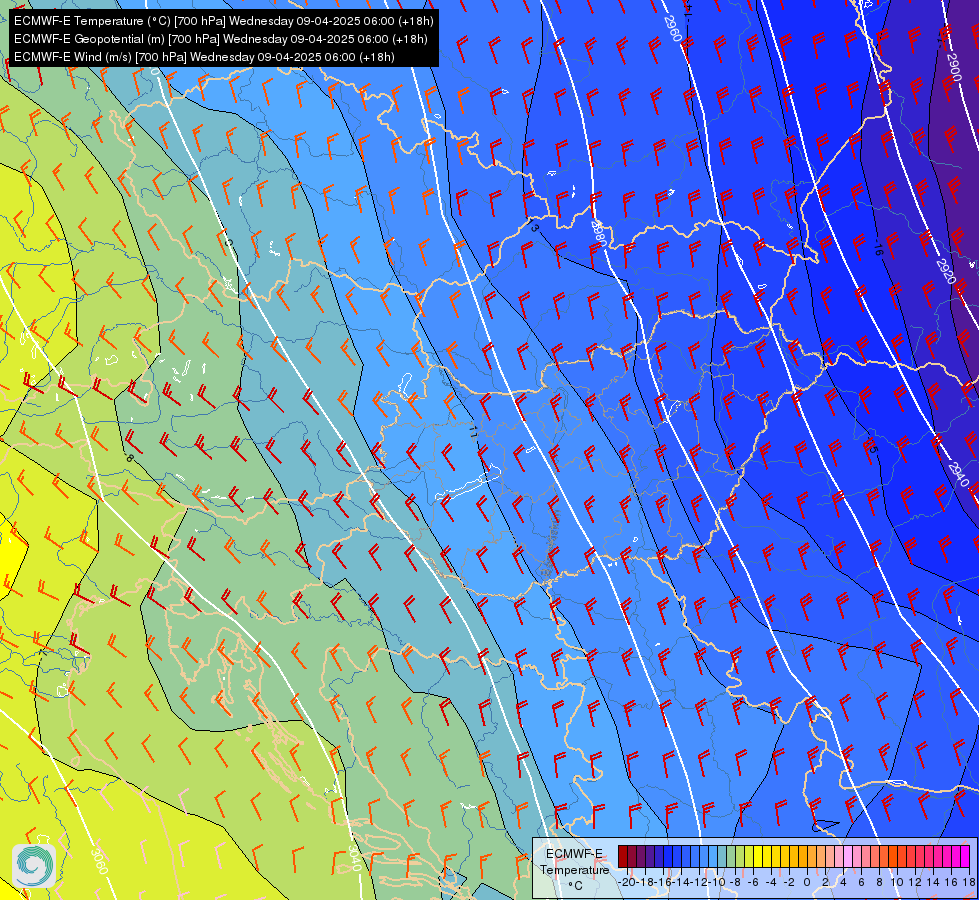This screenshot has width=979, height=900.
Task: Click the '11' isotherm contour label
Action: tap(473, 430)
